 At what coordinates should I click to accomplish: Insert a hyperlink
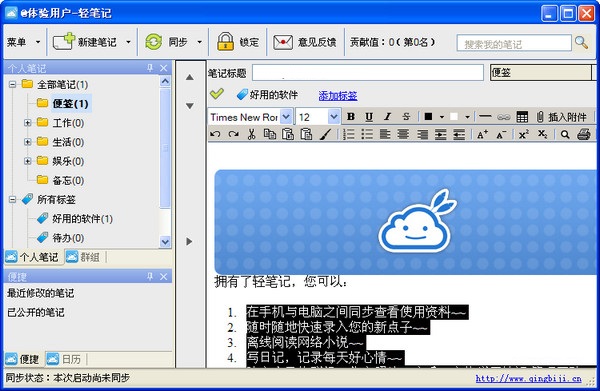(x=504, y=117)
